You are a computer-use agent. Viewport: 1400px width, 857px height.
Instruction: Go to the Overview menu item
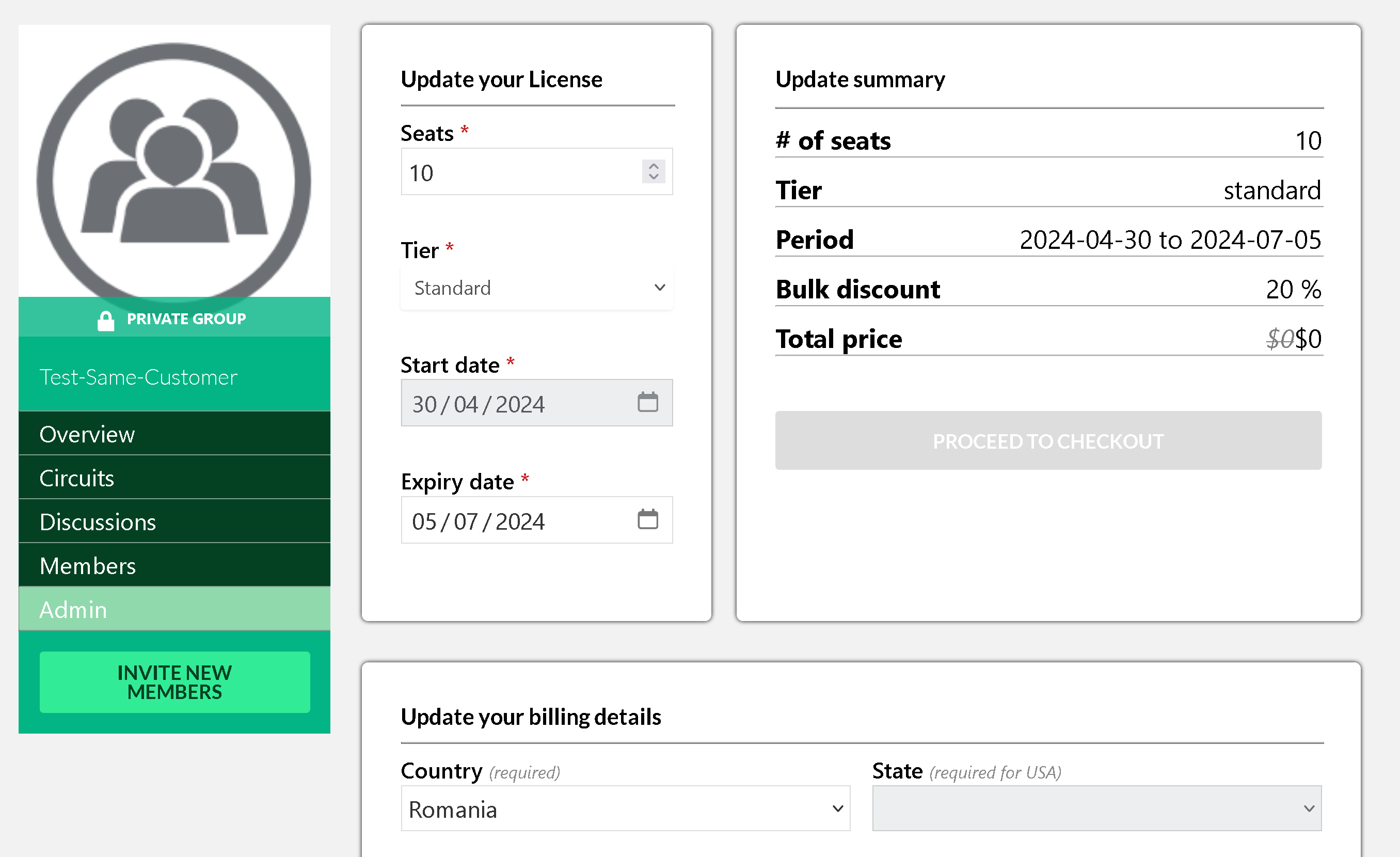[174, 434]
